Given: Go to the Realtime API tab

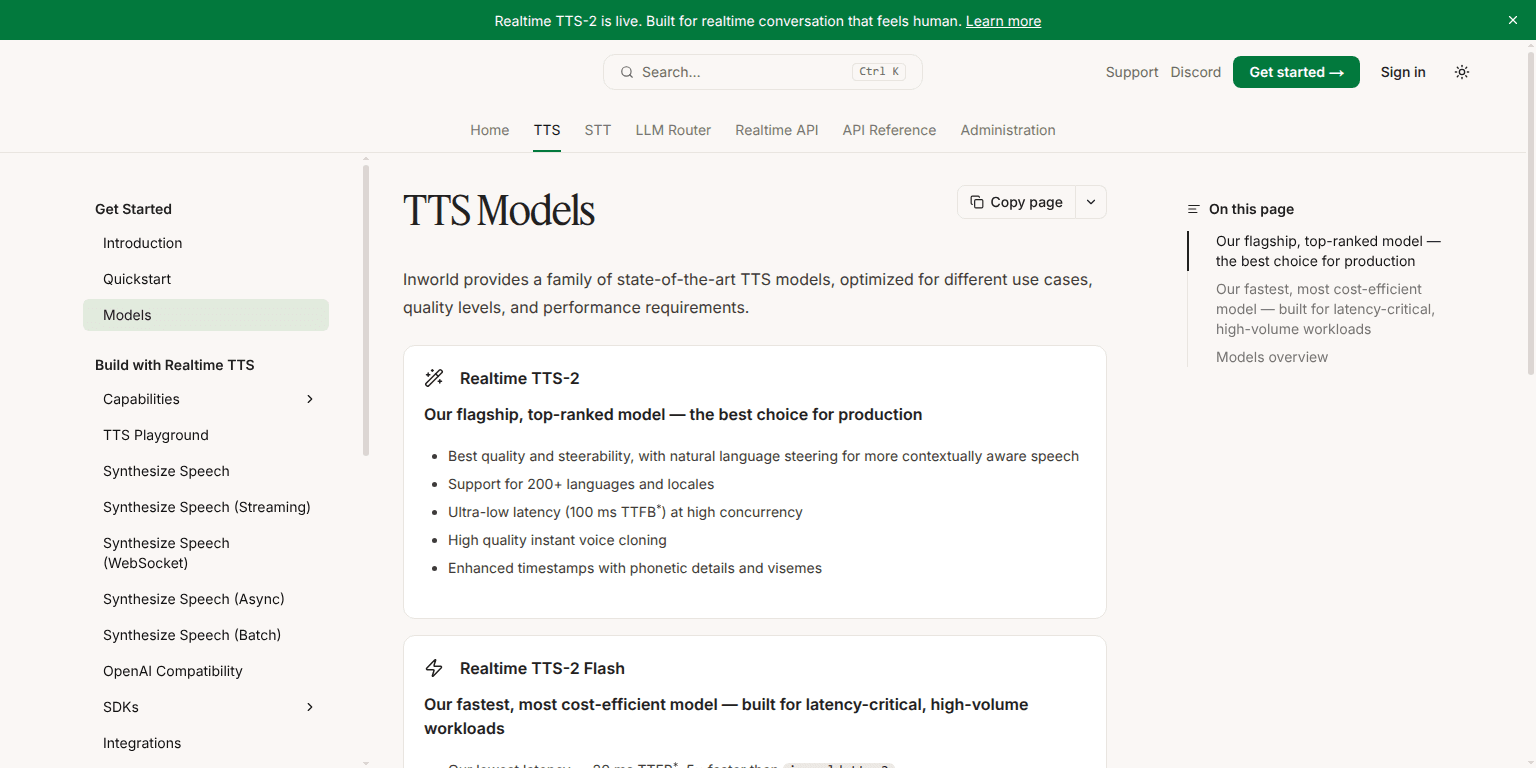Looking at the screenshot, I should pyautogui.click(x=777, y=130).
